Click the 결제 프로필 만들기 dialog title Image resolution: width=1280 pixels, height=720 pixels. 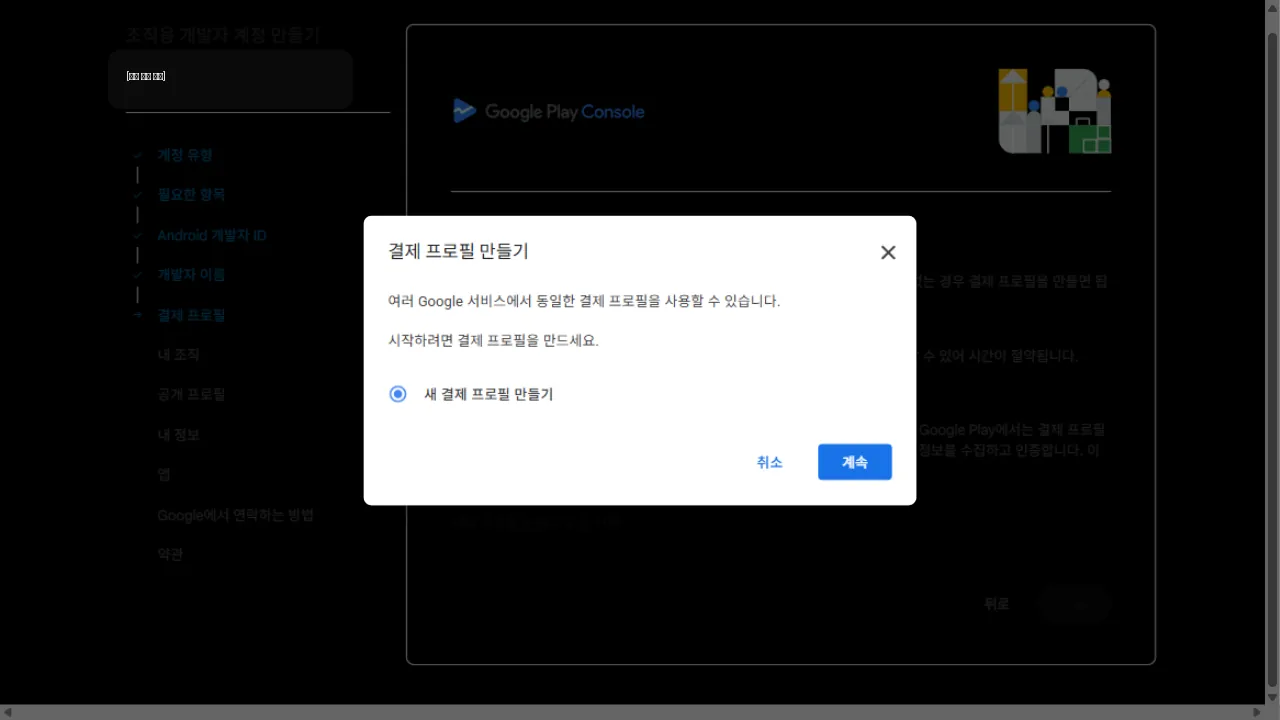pos(458,251)
